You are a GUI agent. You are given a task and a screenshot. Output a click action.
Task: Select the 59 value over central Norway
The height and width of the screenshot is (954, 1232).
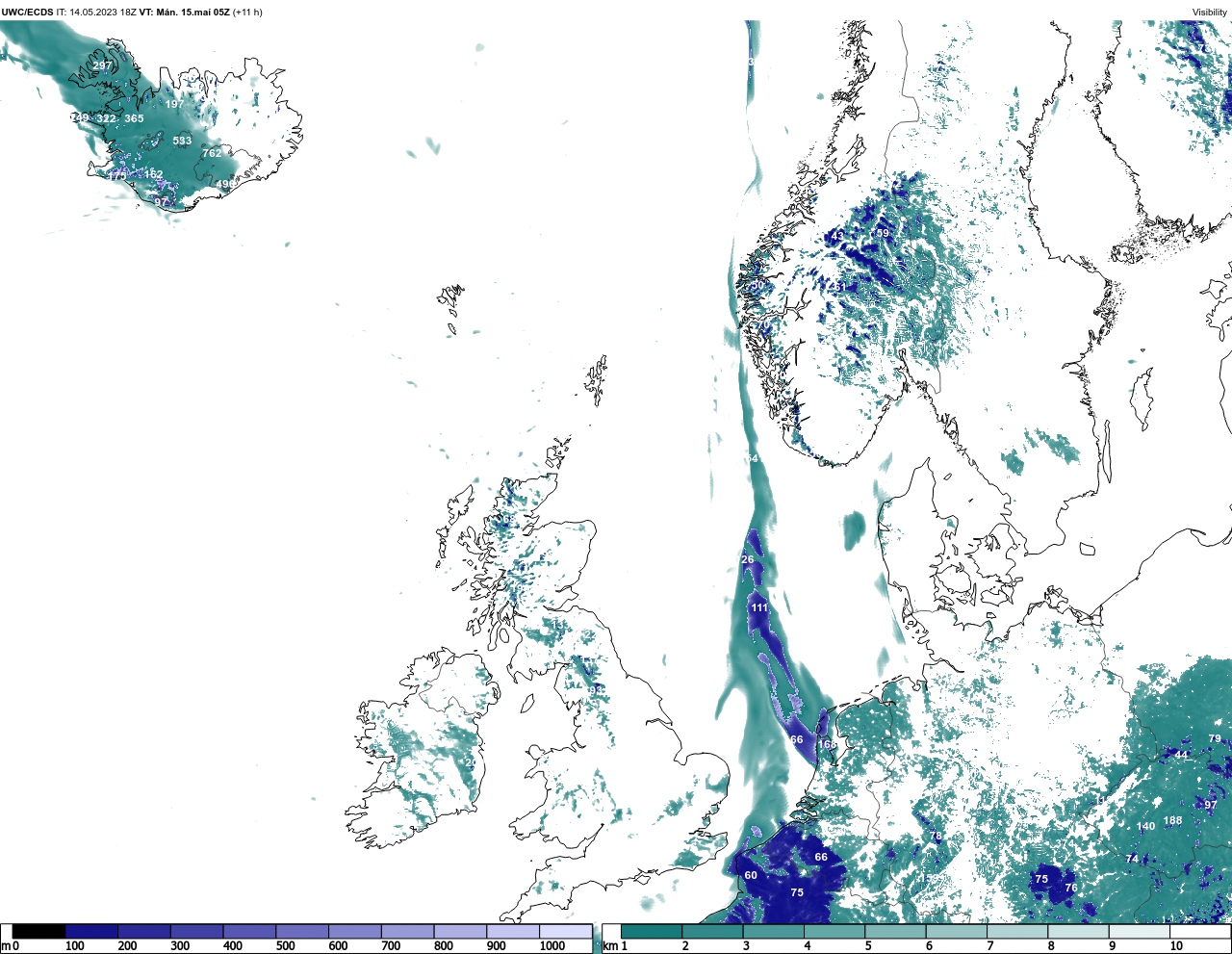(883, 233)
